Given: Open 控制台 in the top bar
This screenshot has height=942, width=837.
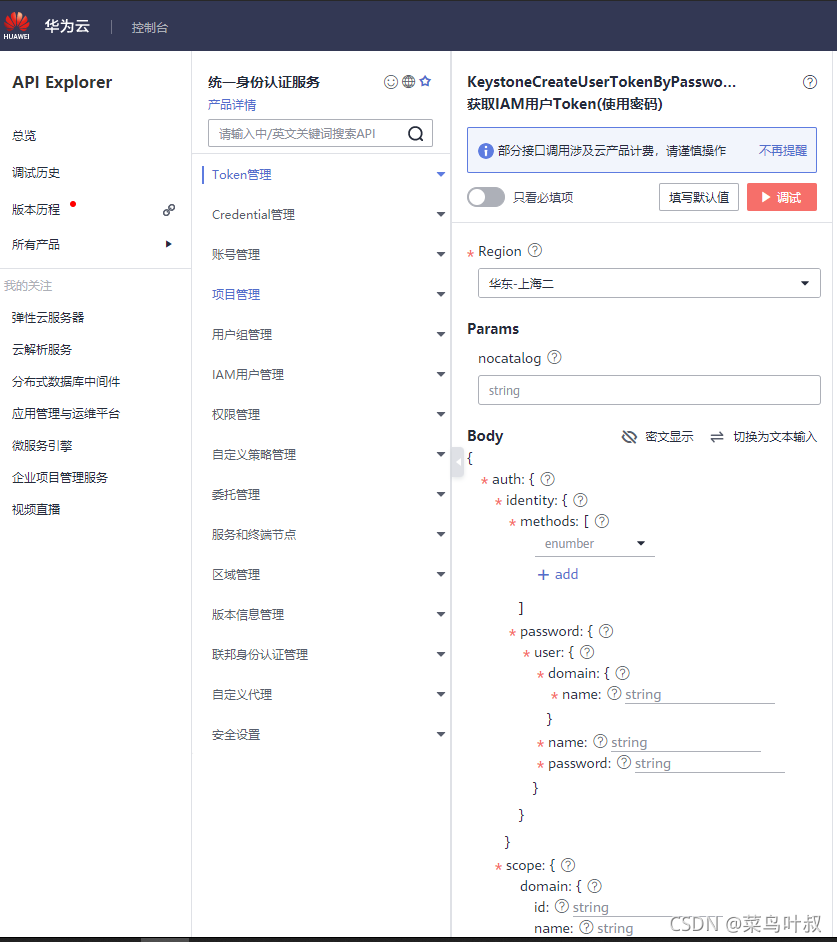Looking at the screenshot, I should (x=150, y=28).
